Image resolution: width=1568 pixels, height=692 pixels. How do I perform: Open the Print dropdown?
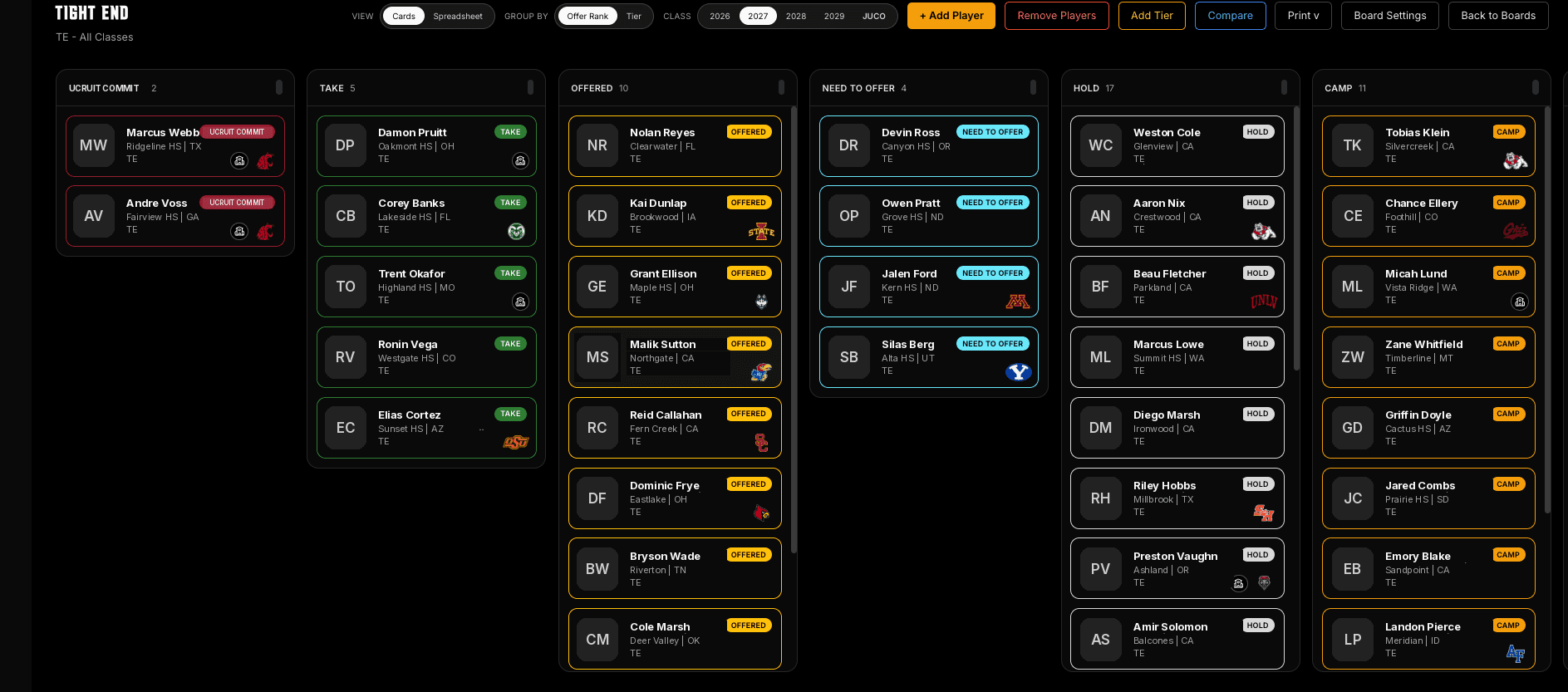1303,16
